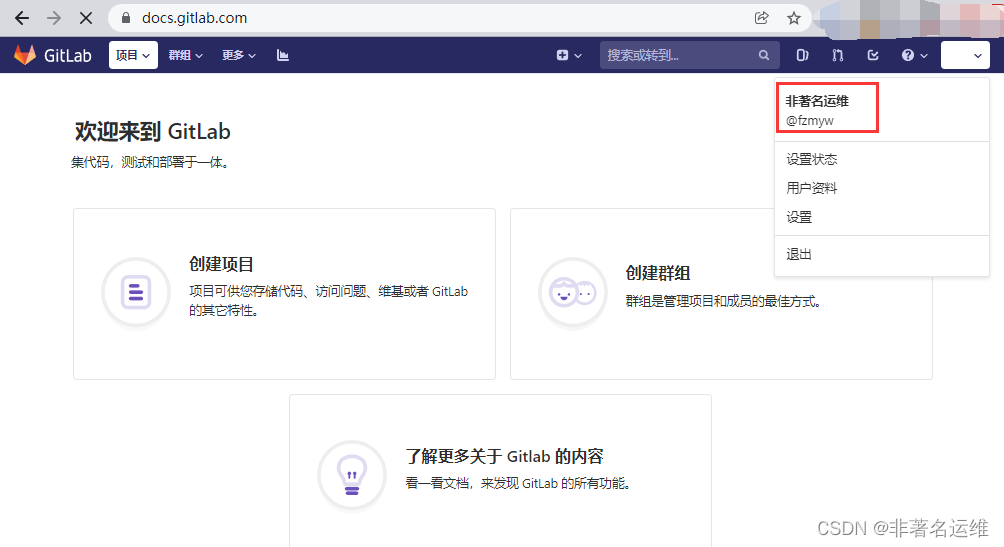Click the address bar share icon
The width and height of the screenshot is (1004, 547).
pos(761,18)
